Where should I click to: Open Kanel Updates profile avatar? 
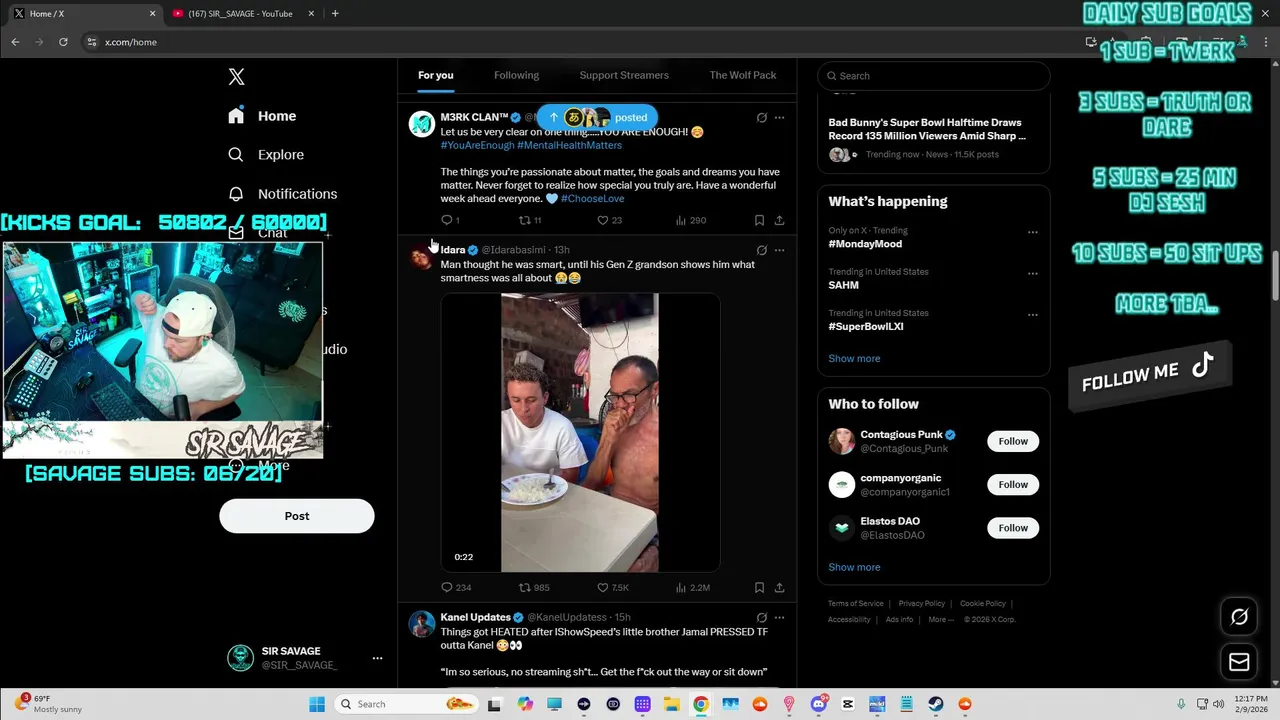click(422, 624)
